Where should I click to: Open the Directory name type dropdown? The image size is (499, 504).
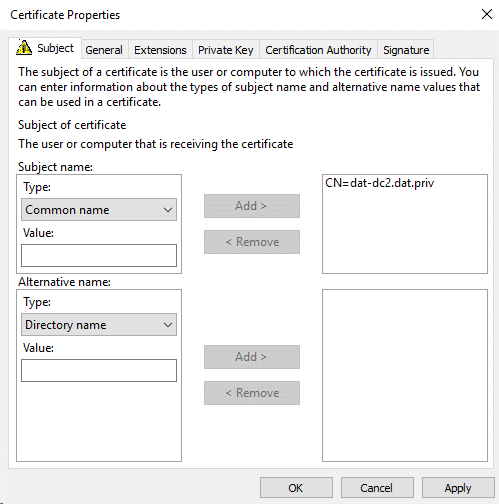click(x=99, y=325)
